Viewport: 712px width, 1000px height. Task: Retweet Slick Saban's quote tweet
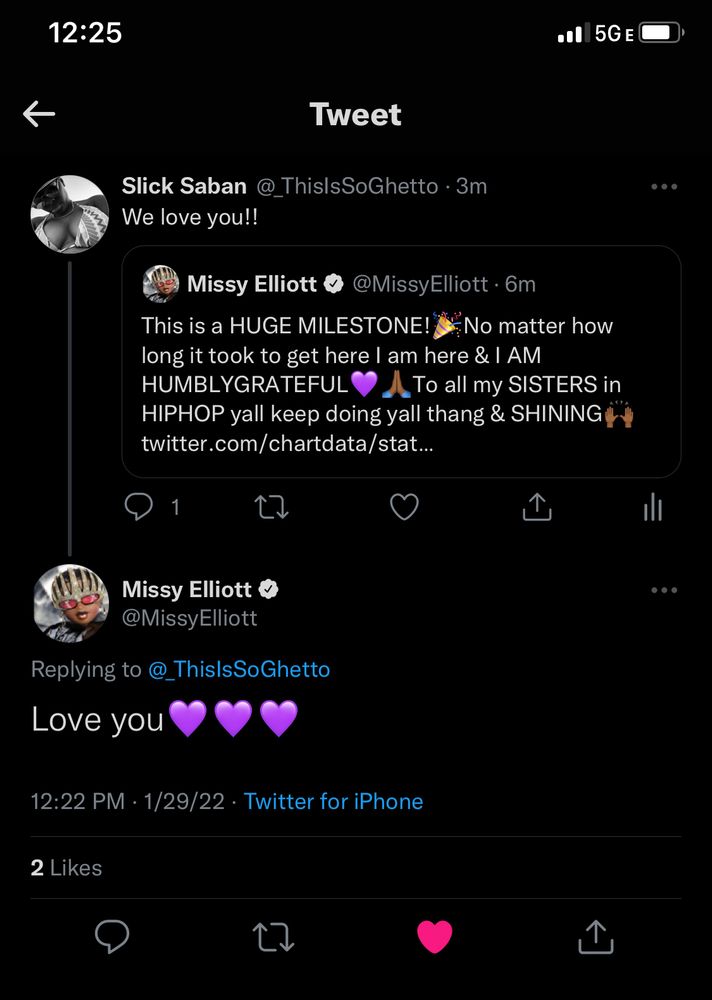[x=272, y=508]
